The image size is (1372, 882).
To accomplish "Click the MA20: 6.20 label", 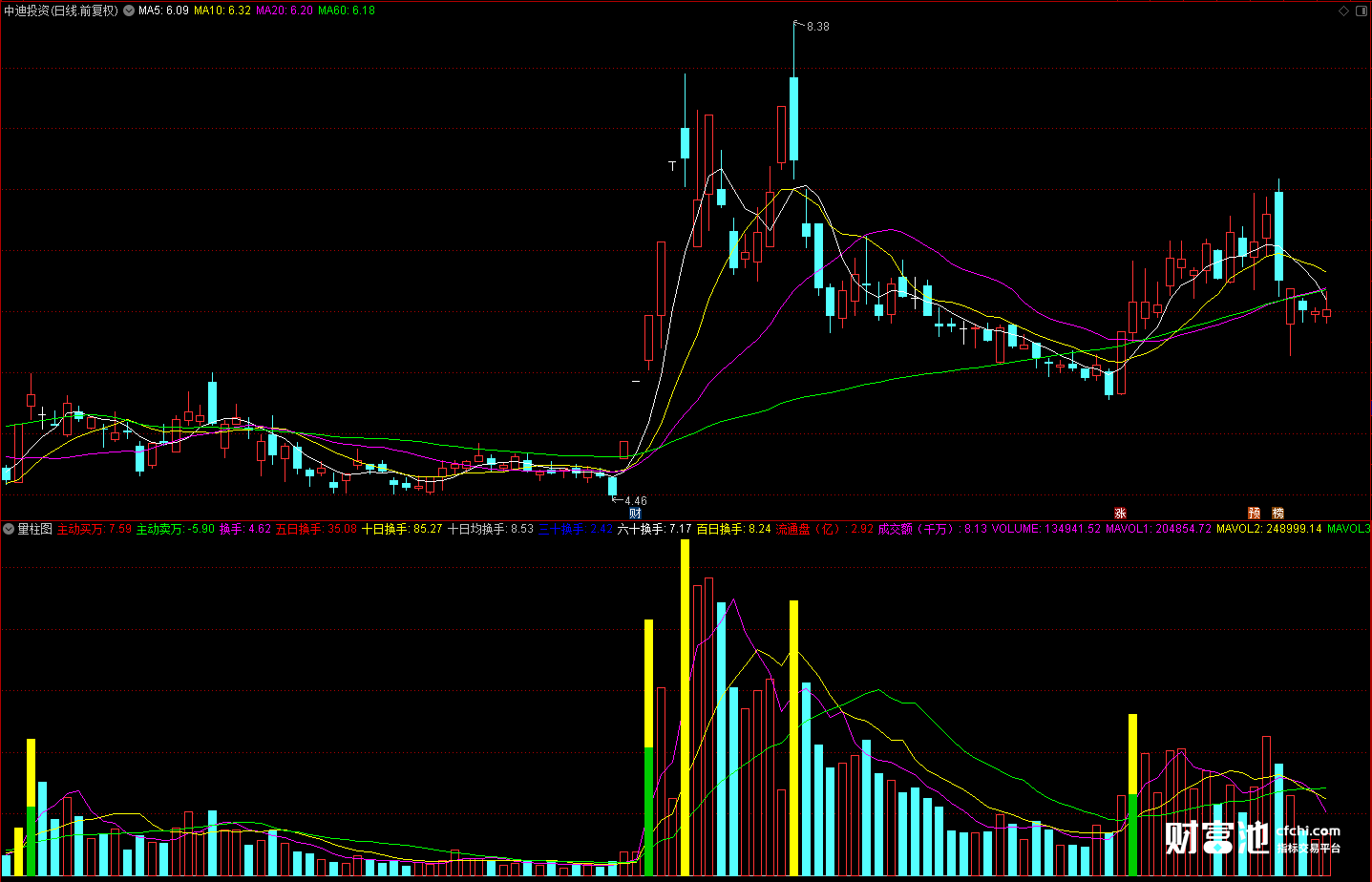I will [285, 10].
